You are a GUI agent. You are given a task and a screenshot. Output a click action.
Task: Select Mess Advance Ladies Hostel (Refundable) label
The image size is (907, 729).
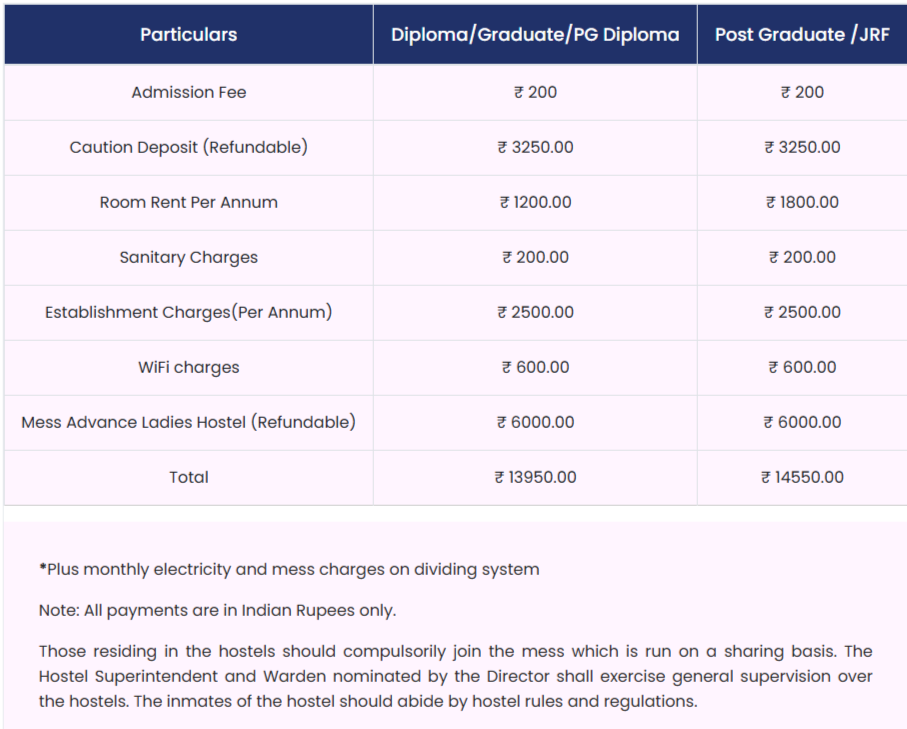[x=188, y=422]
